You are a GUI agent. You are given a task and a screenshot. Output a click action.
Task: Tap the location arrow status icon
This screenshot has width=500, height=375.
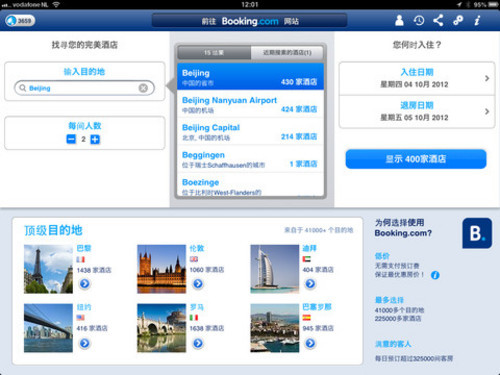click(459, 4)
